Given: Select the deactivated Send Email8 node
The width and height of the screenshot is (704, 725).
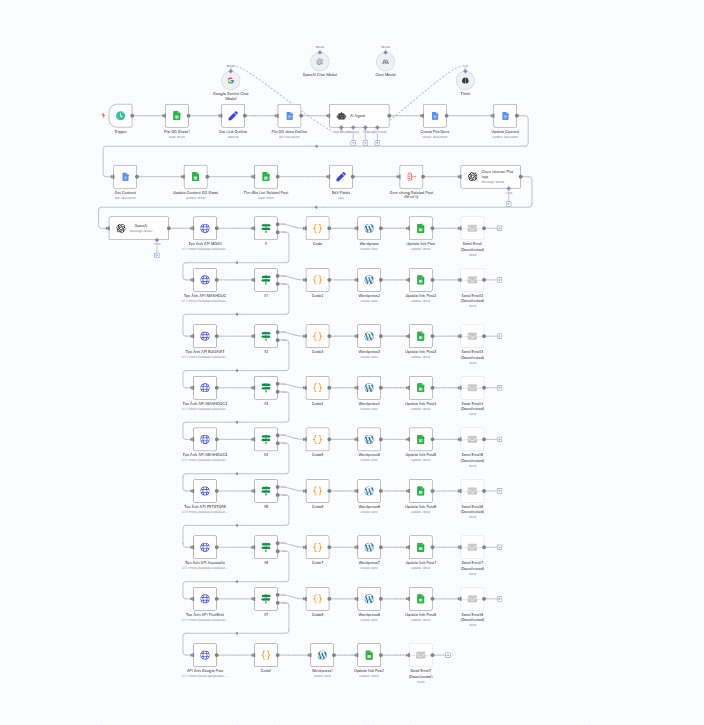Looking at the screenshot, I should 473,599.
